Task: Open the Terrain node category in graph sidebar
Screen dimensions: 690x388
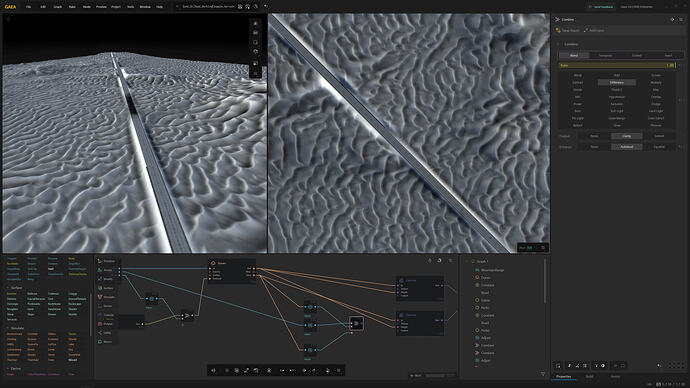Action: point(106,270)
